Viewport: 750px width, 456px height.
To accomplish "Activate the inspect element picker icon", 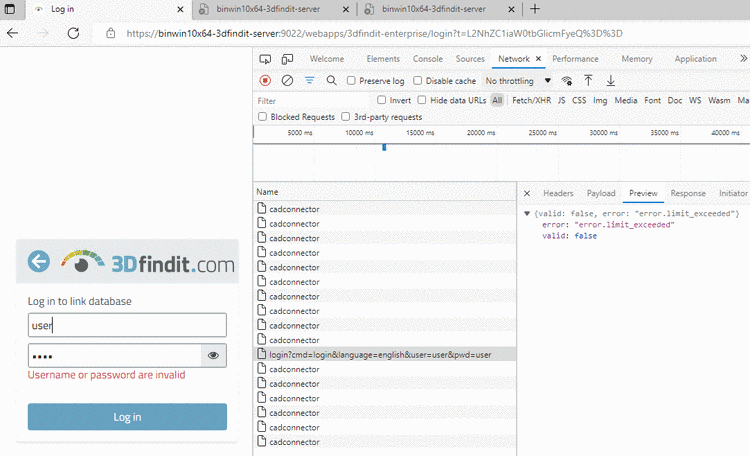I will [x=265, y=59].
